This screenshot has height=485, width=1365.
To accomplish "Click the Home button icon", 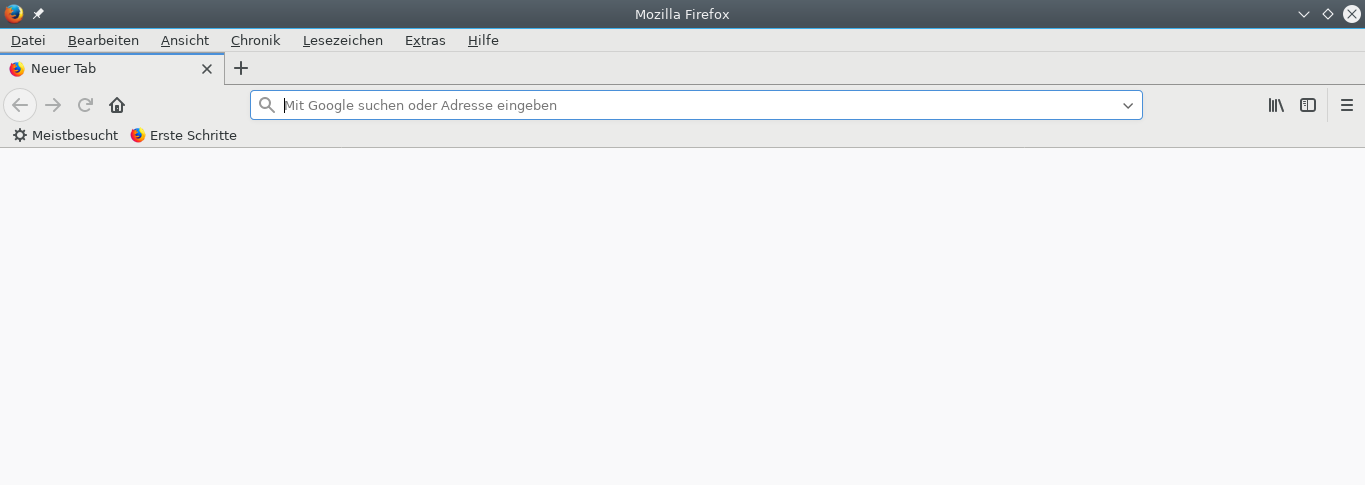I will tap(117, 105).
